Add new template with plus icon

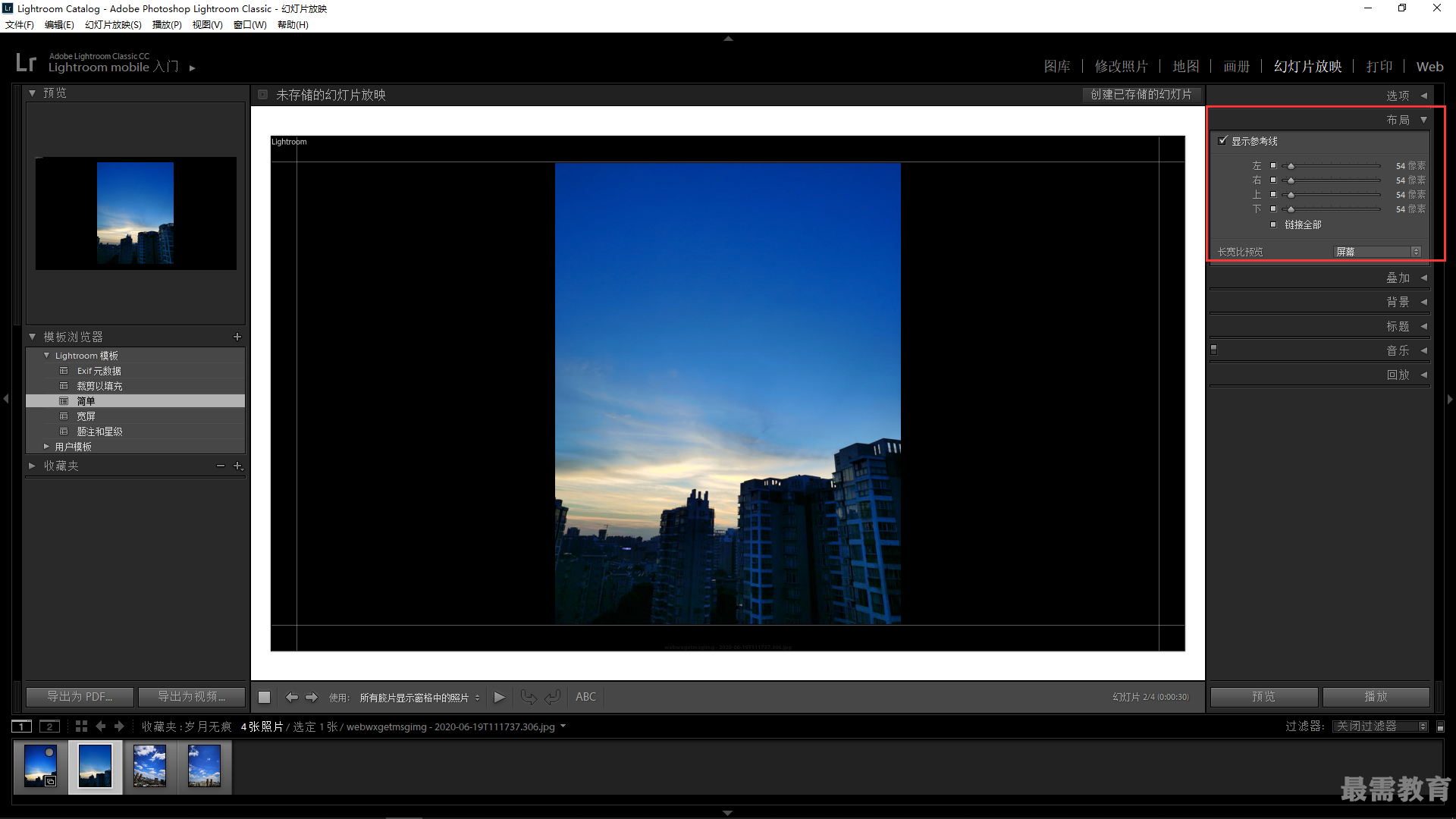coord(237,337)
